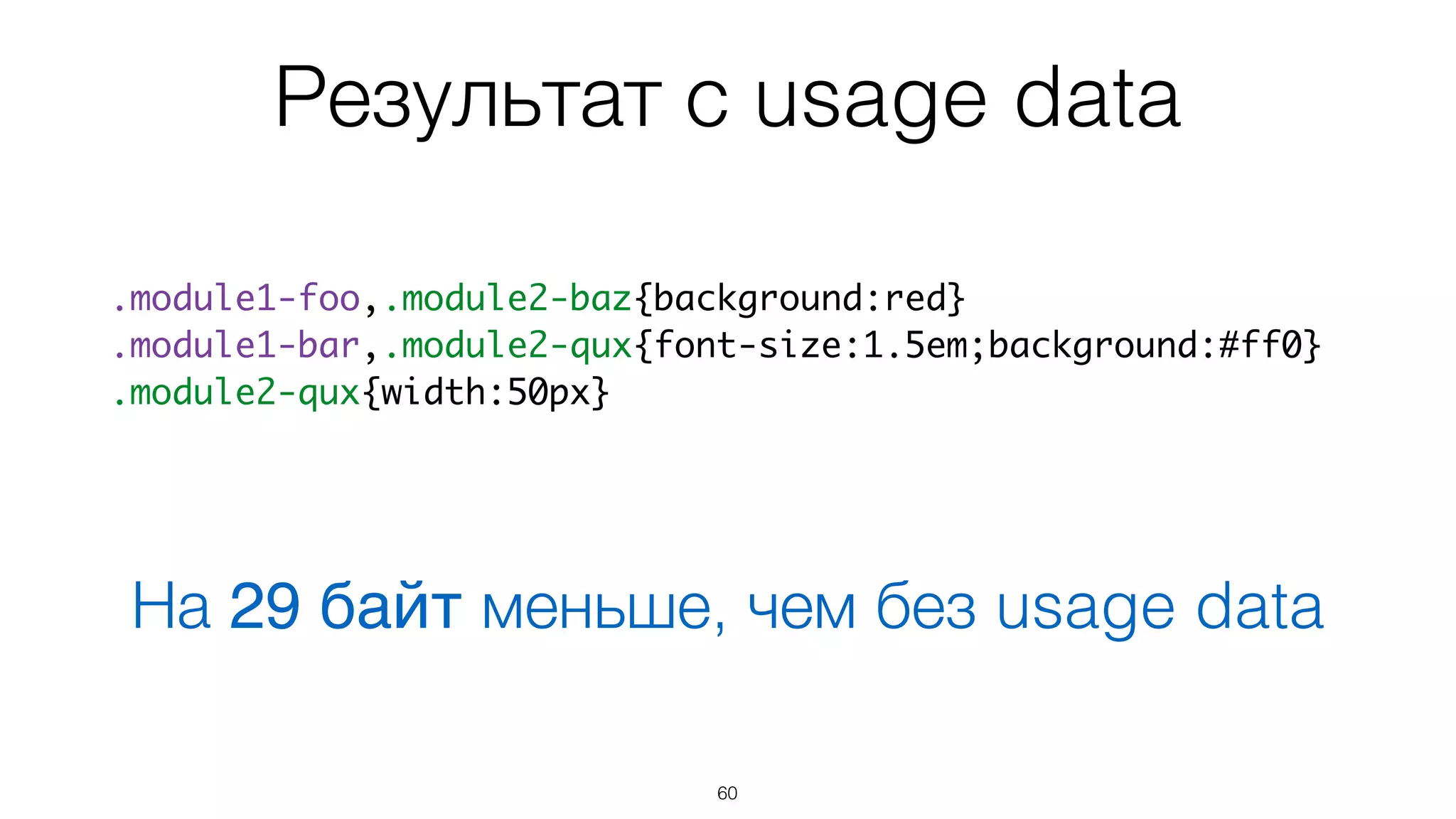This screenshot has height=819, width=1456.
Task: Click "usage data" in the blue caption
Action: tap(1160, 608)
